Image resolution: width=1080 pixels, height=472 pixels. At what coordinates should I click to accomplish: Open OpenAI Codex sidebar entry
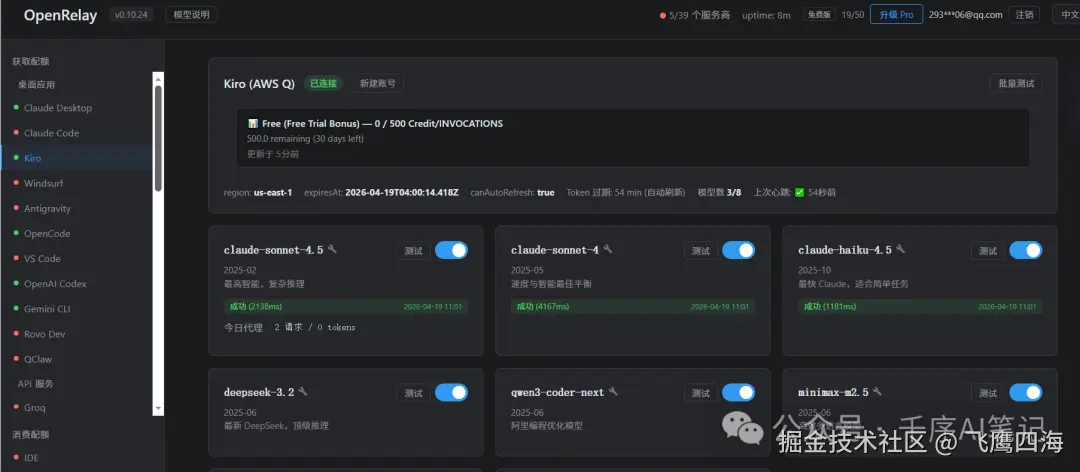76,284
